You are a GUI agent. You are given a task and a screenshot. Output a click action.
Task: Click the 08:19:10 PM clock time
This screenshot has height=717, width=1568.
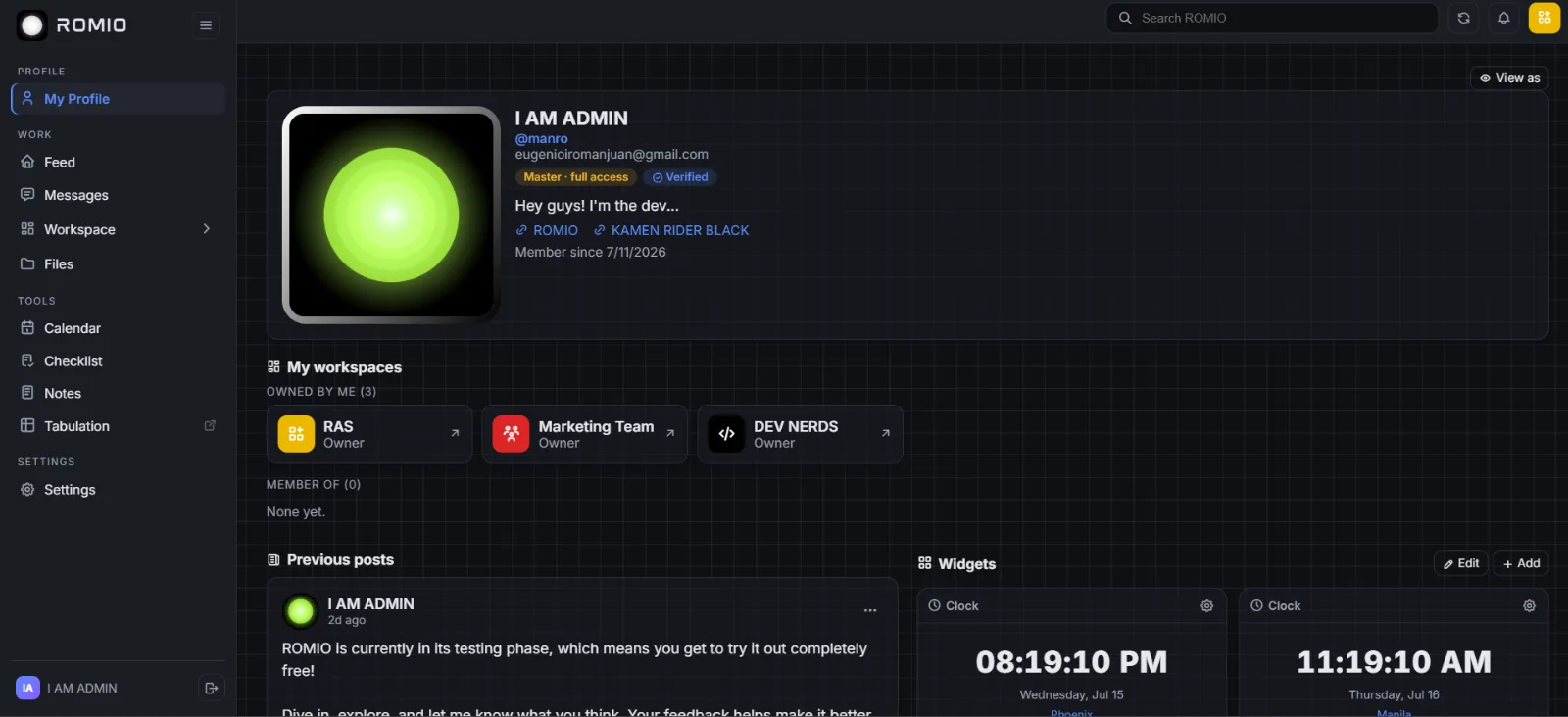tap(1071, 662)
